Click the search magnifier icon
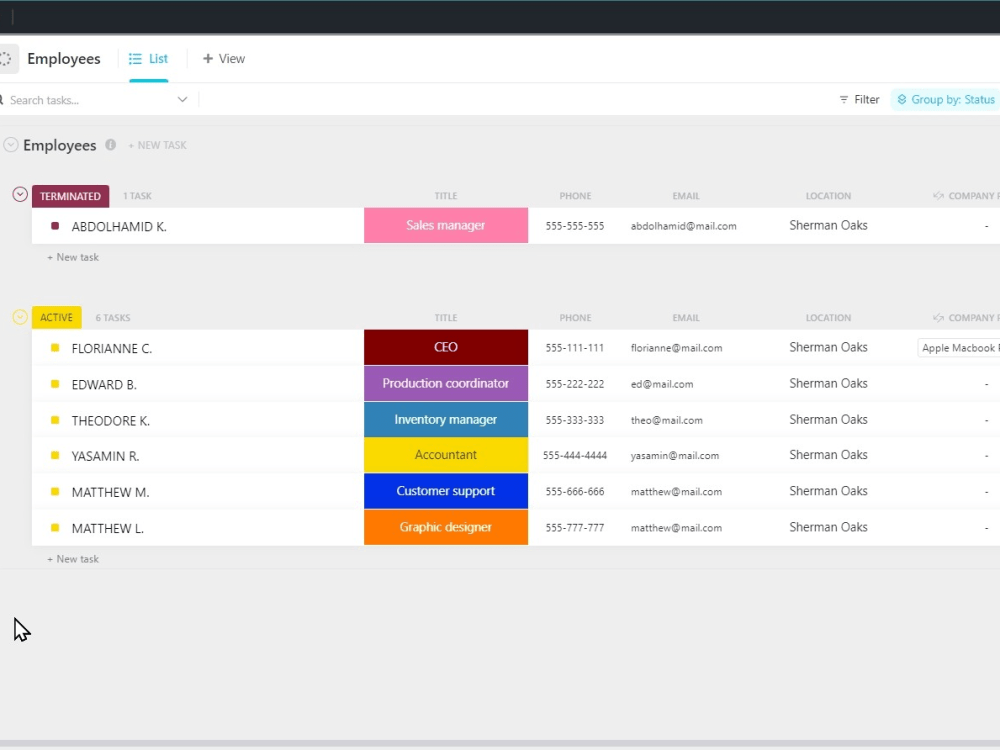The image size is (1000, 750). tap(4, 99)
